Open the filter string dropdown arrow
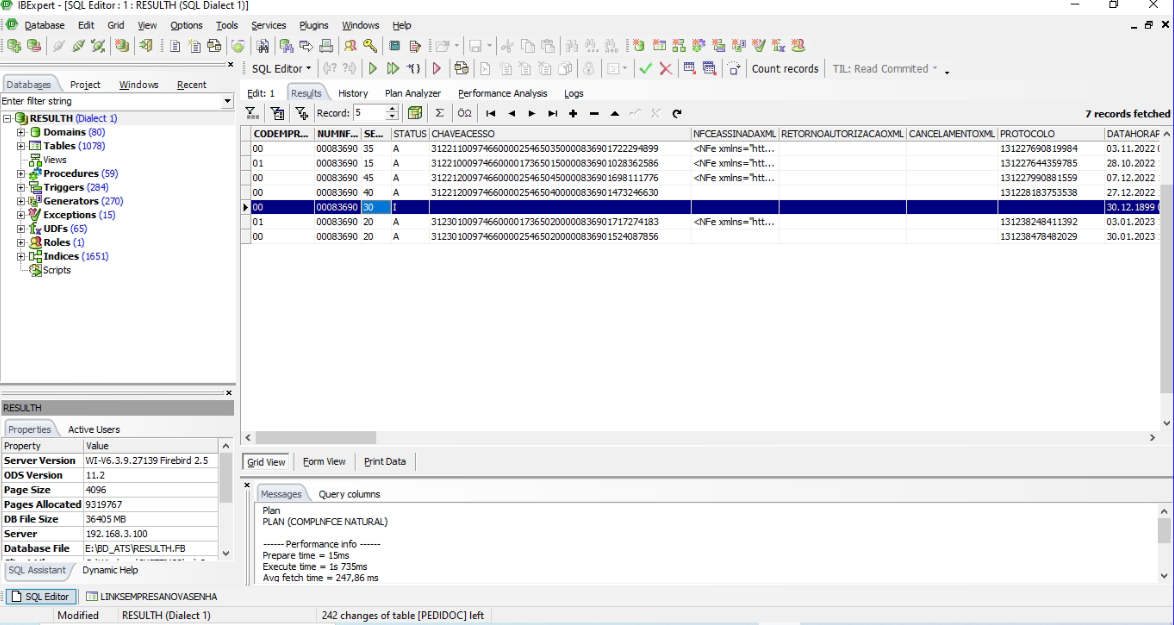This screenshot has height=625, width=1174. tap(228, 101)
